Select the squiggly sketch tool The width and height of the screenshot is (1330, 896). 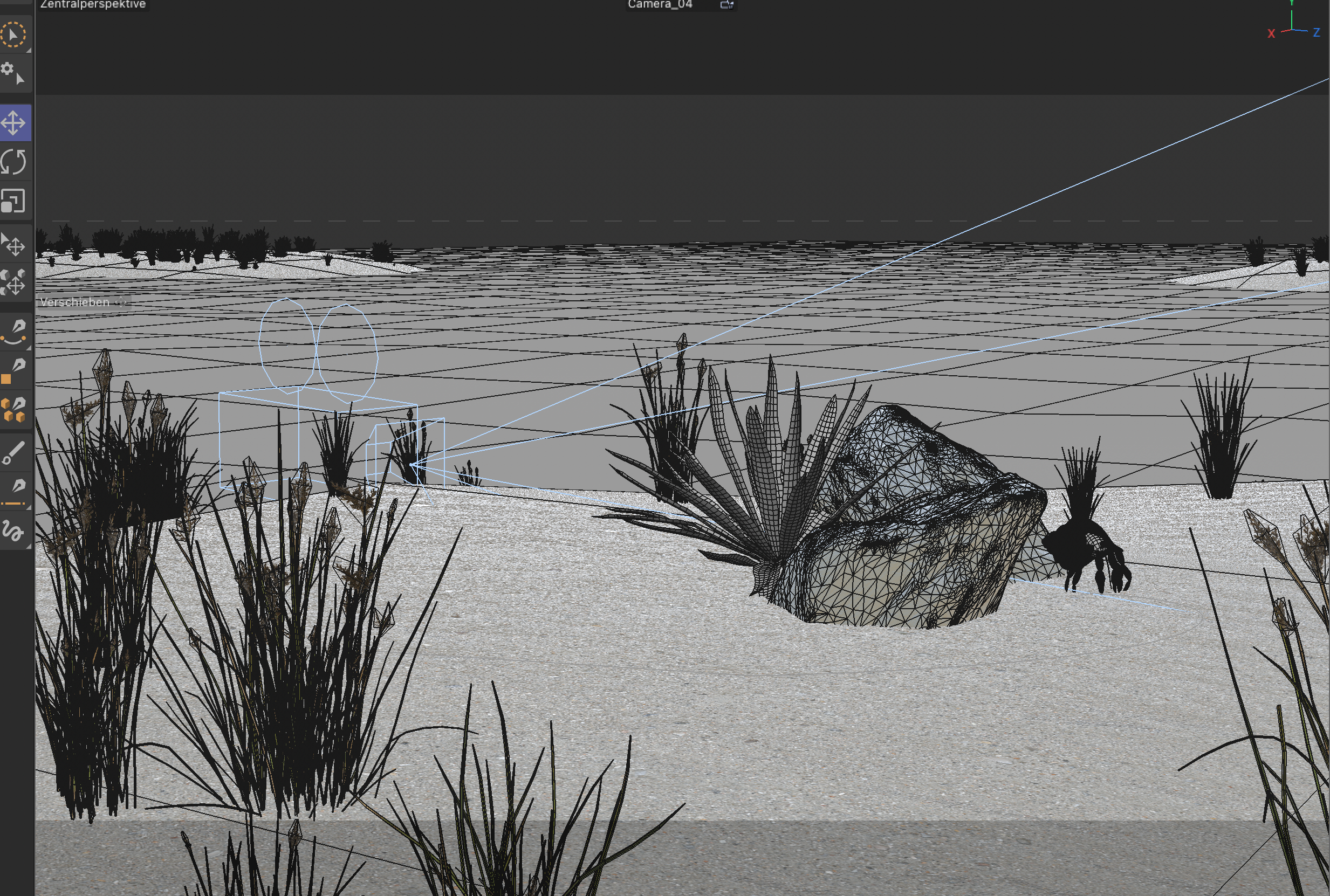[x=12, y=531]
